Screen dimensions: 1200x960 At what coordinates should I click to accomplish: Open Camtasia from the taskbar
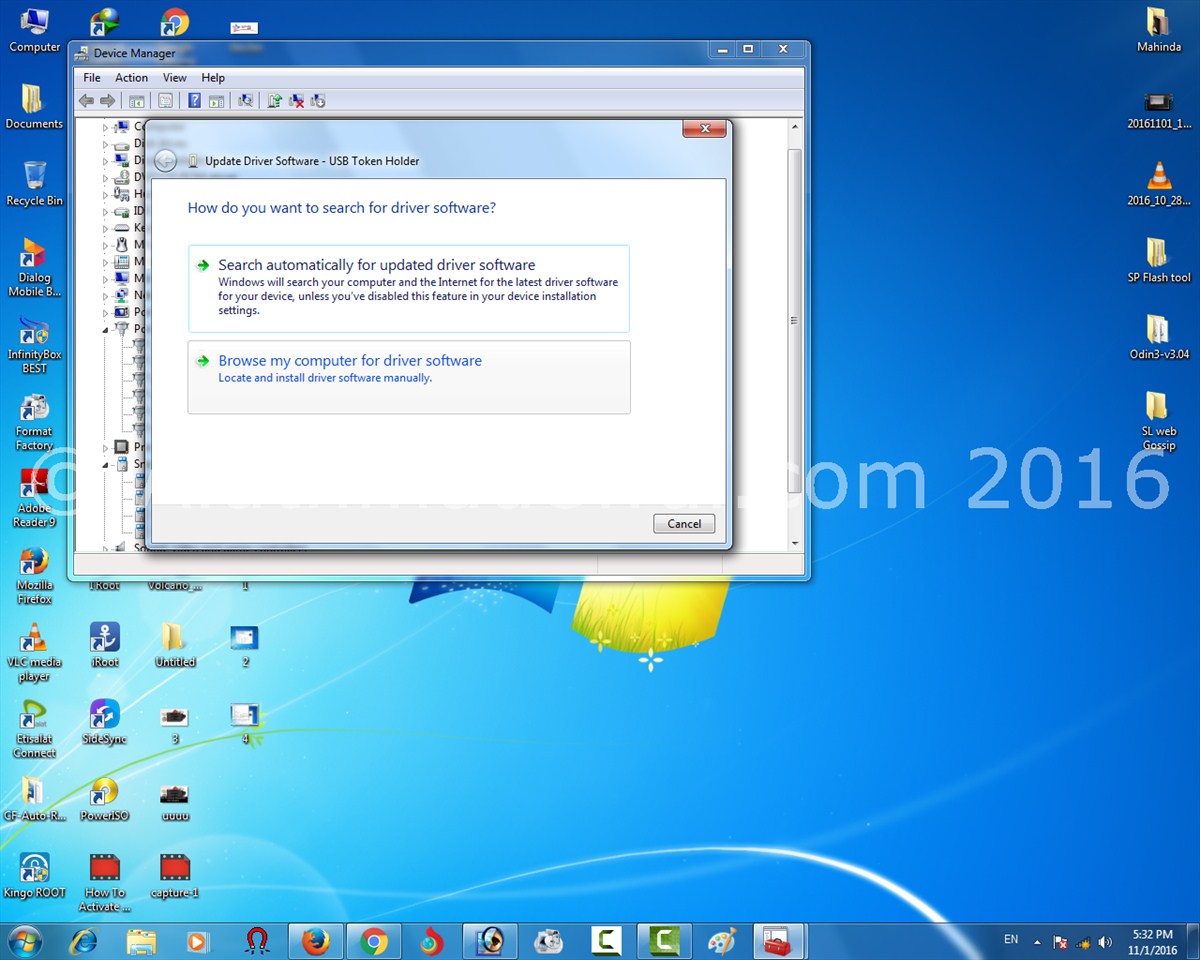(605, 940)
